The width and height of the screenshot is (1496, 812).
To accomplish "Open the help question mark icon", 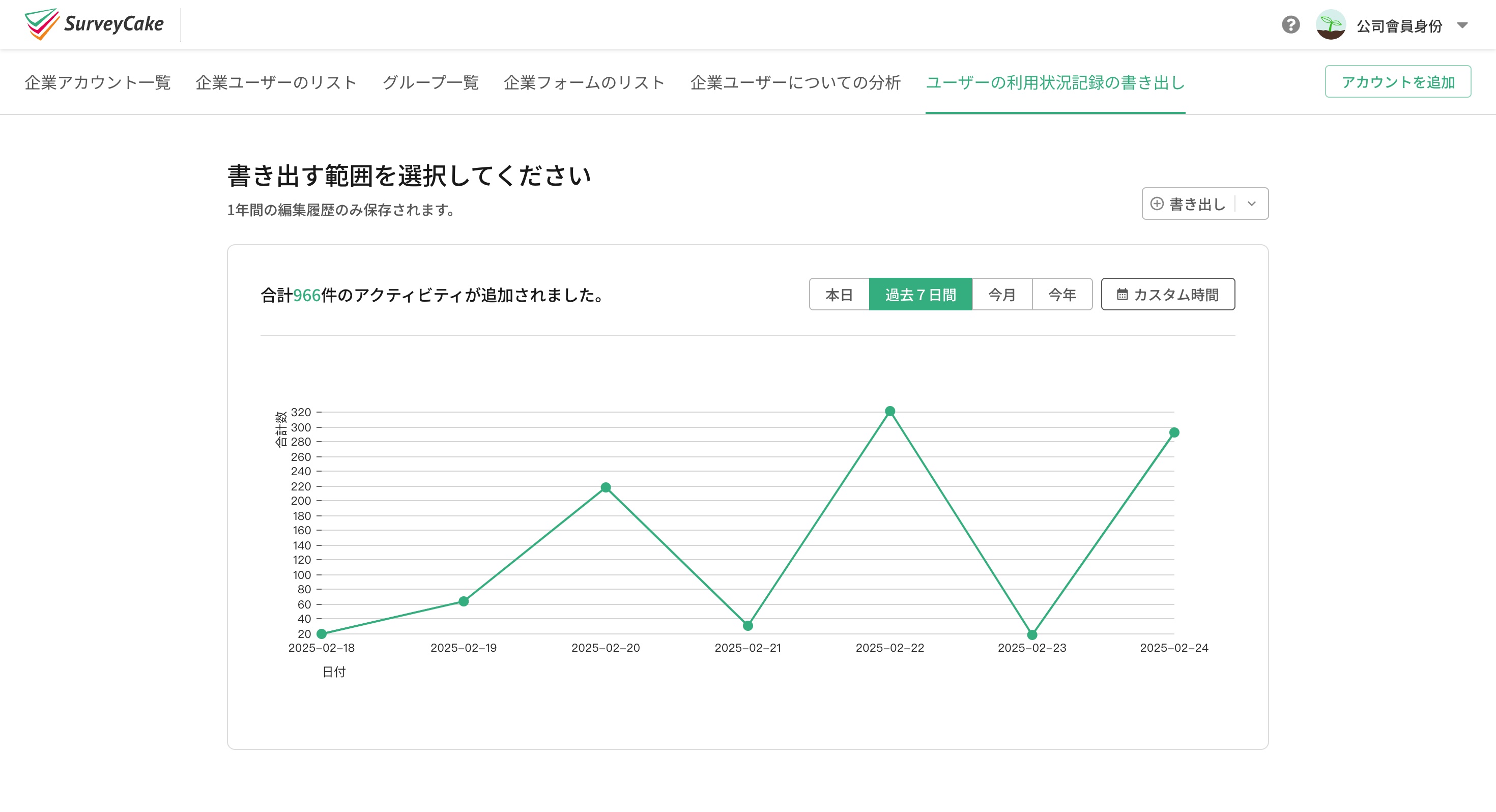I will [1290, 25].
